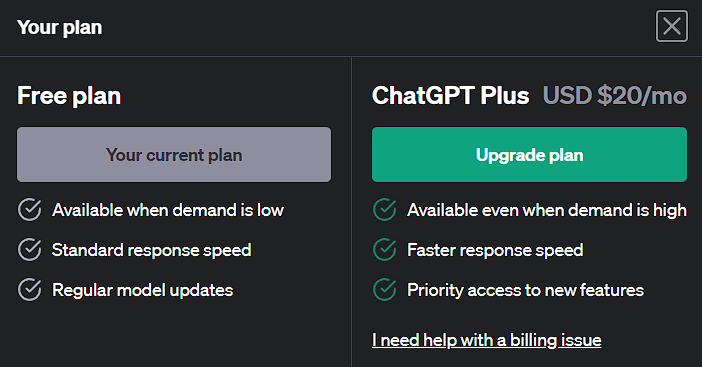
Task: Click the Your plan dialog title
Action: coord(60,27)
